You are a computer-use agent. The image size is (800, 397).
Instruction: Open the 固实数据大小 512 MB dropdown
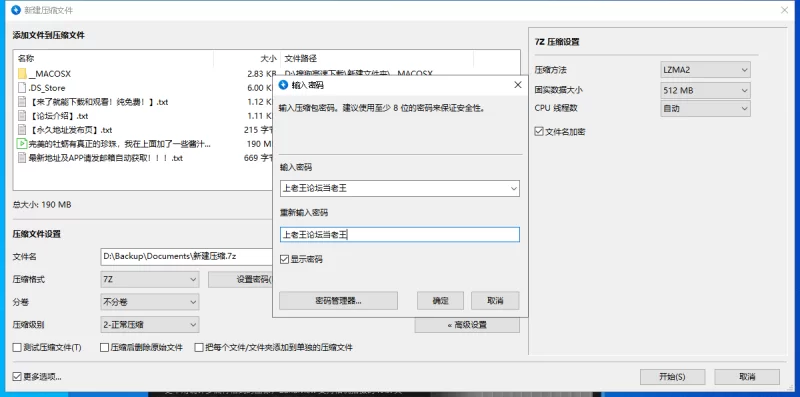pos(705,90)
